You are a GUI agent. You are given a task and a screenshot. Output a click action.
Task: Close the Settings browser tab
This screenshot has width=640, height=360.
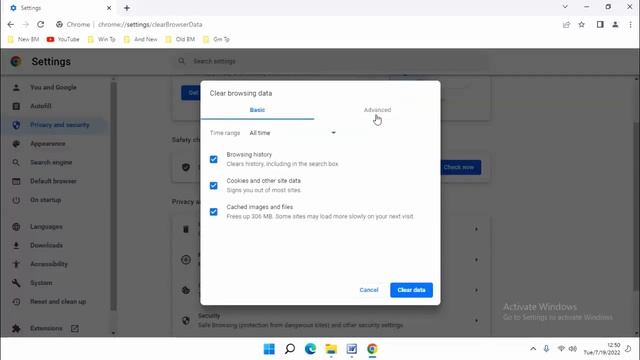[109, 8]
